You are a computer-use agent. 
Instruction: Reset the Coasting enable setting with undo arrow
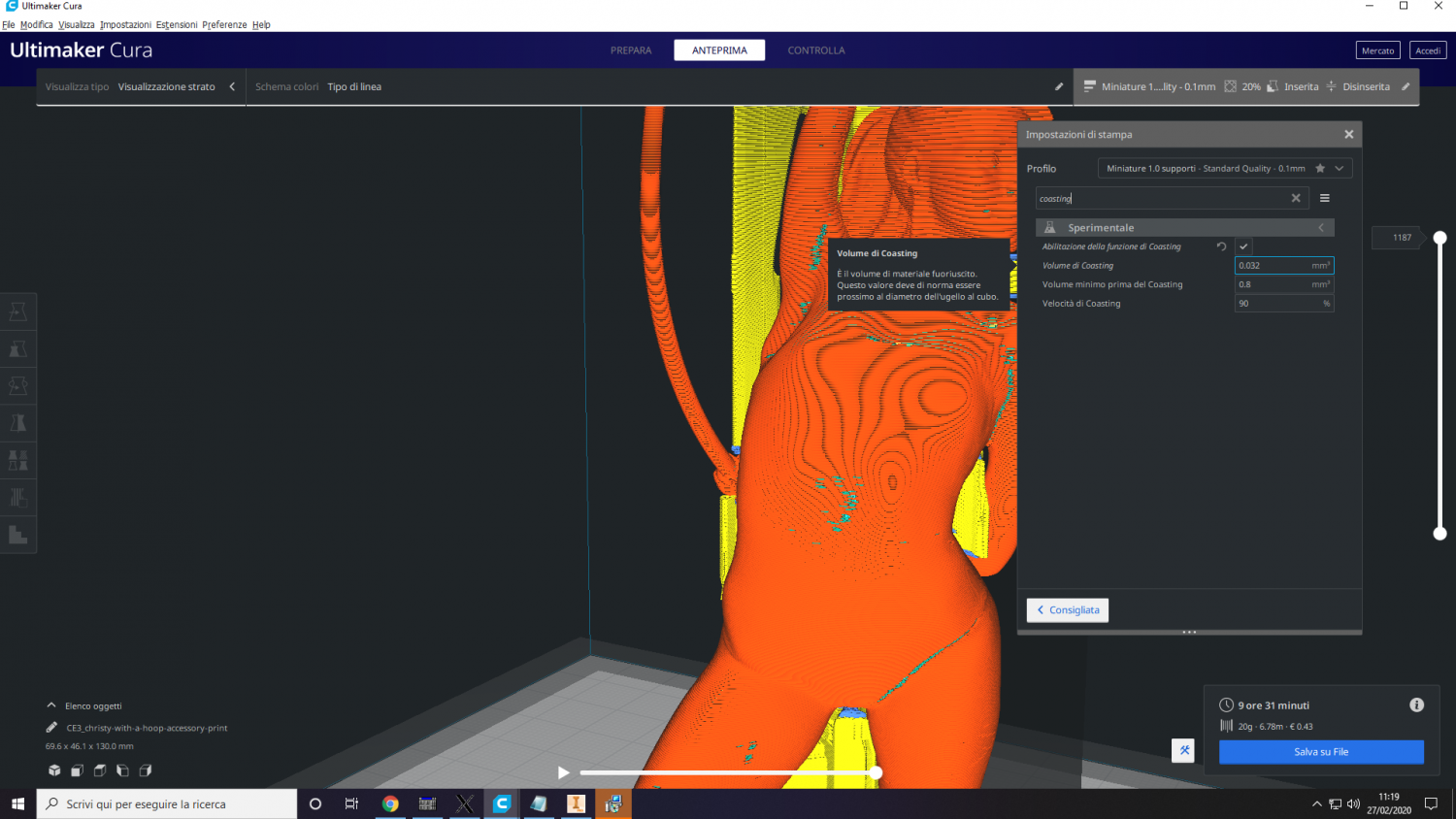pos(1221,246)
